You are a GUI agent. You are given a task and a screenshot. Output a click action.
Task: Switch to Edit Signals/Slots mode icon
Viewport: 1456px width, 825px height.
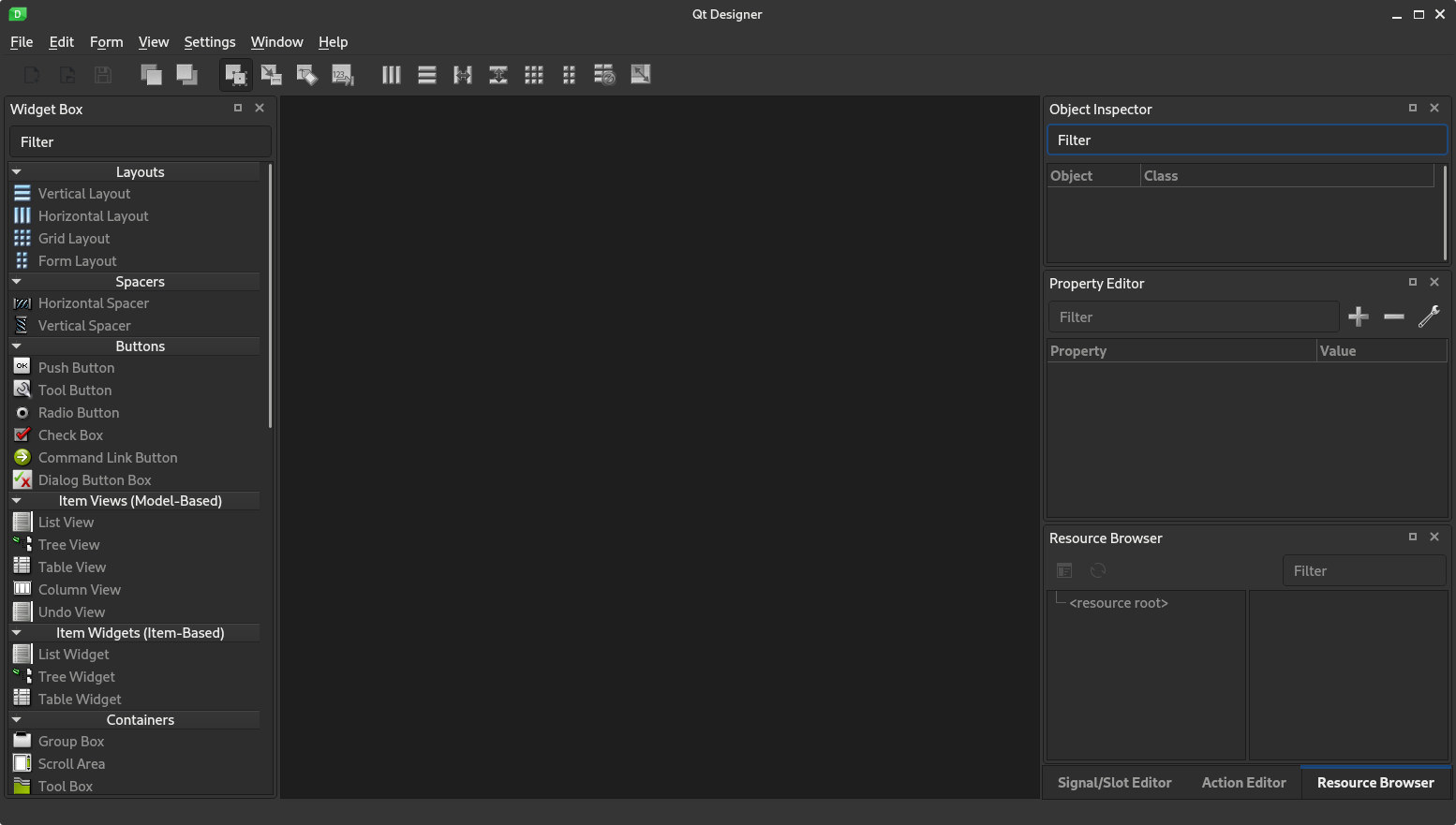272,75
